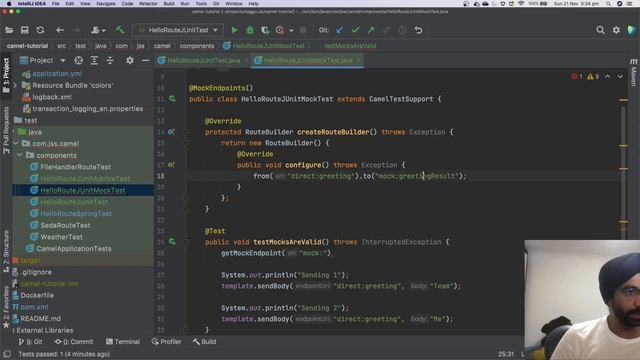Click Select Opened File target icon
This screenshot has width=640, height=360.
78,60
